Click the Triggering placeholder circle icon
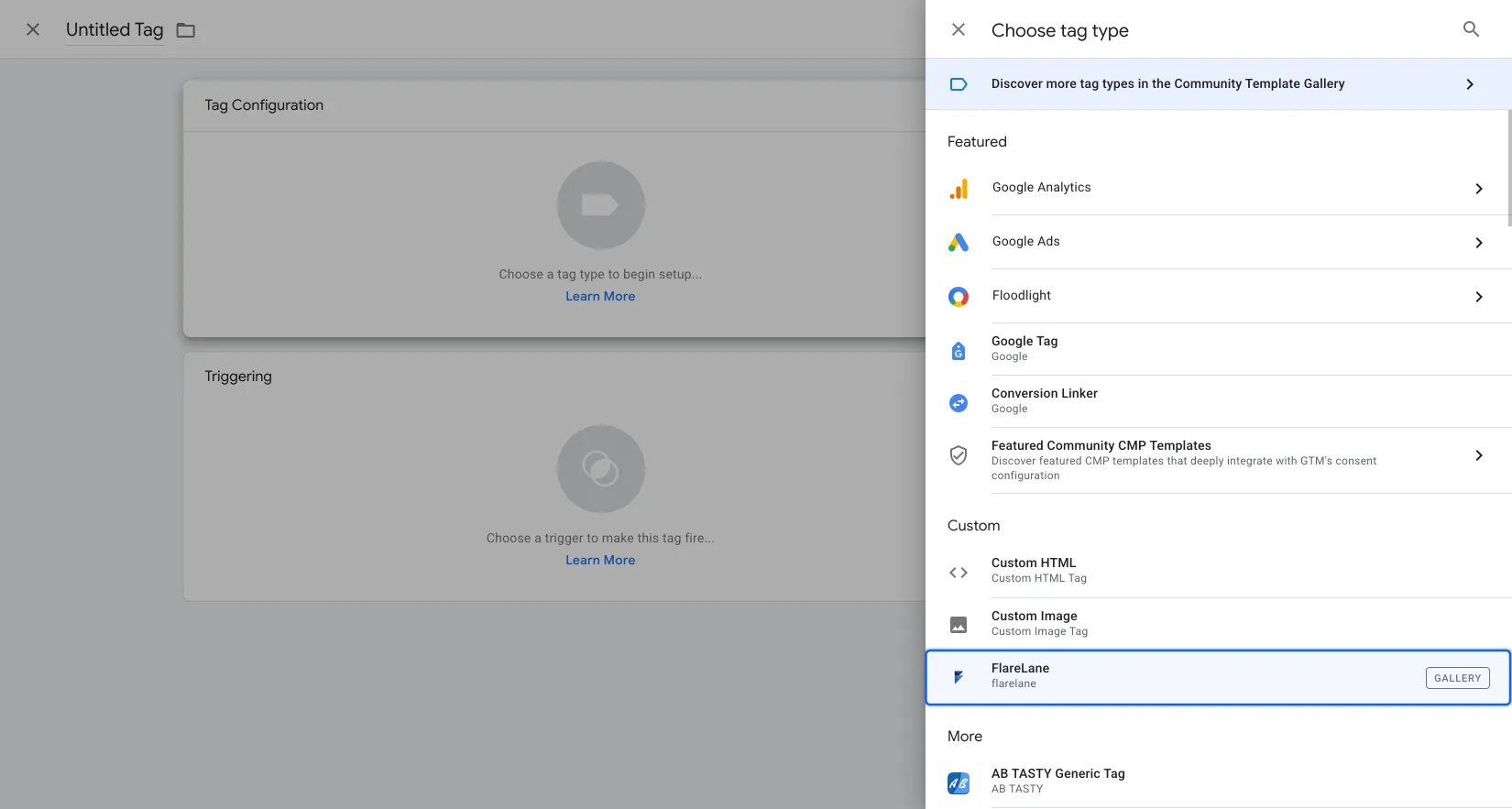This screenshot has height=809, width=1512. (x=600, y=469)
